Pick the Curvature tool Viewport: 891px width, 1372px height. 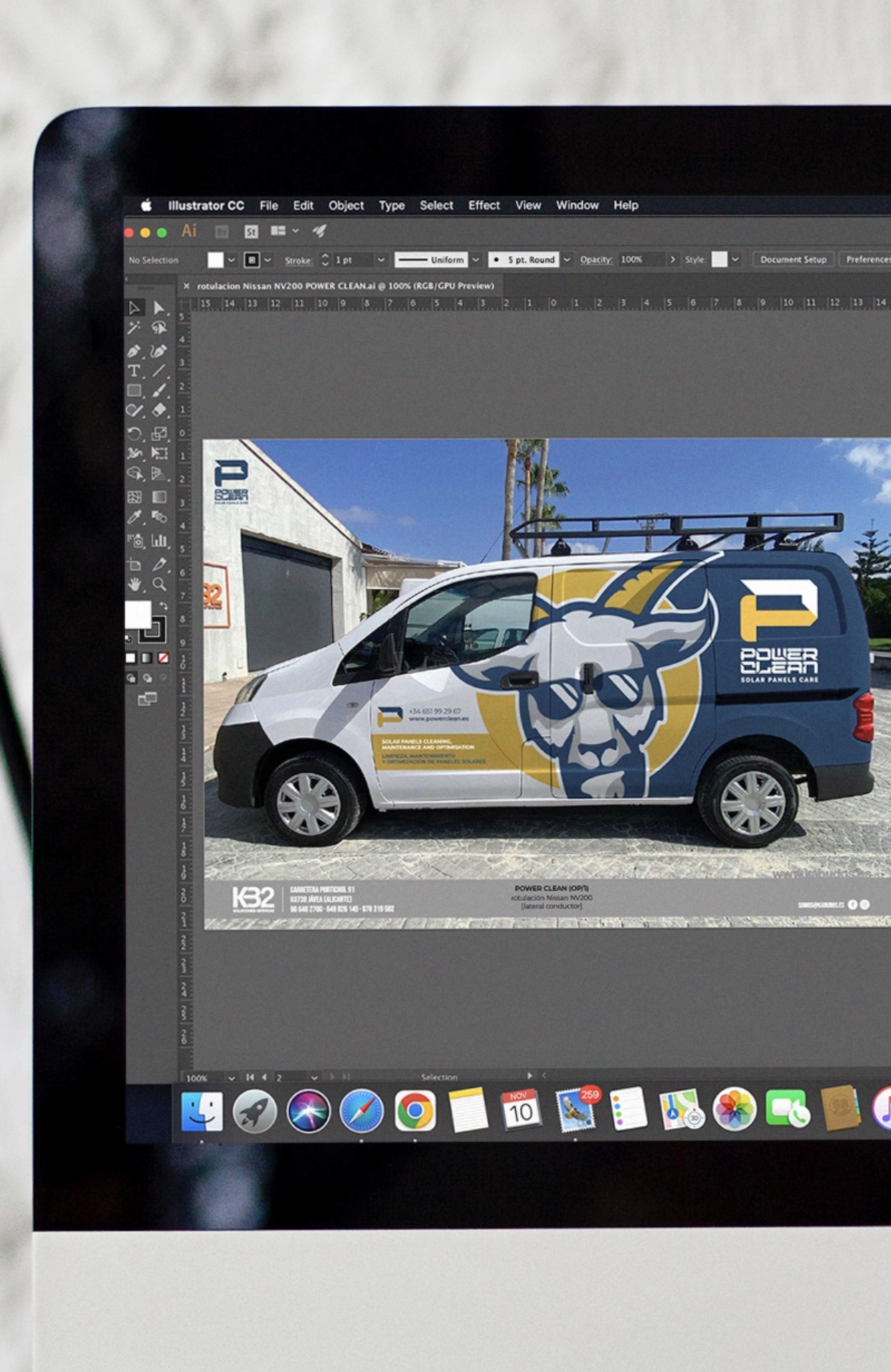click(159, 351)
